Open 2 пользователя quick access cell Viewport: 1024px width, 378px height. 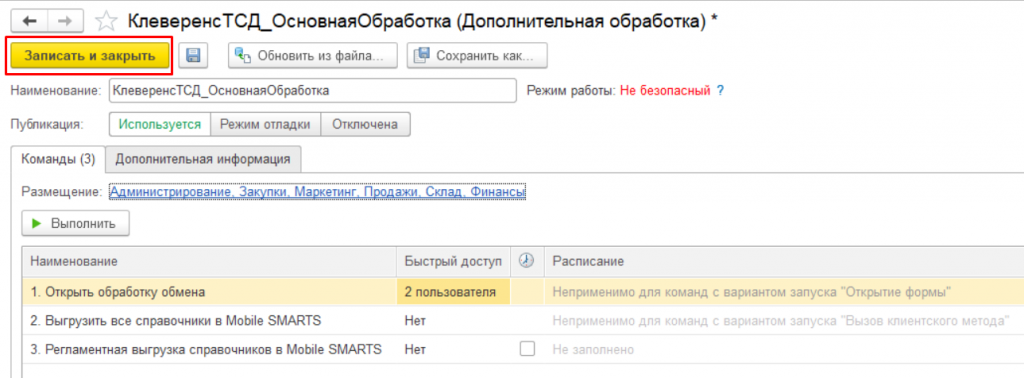click(454, 292)
